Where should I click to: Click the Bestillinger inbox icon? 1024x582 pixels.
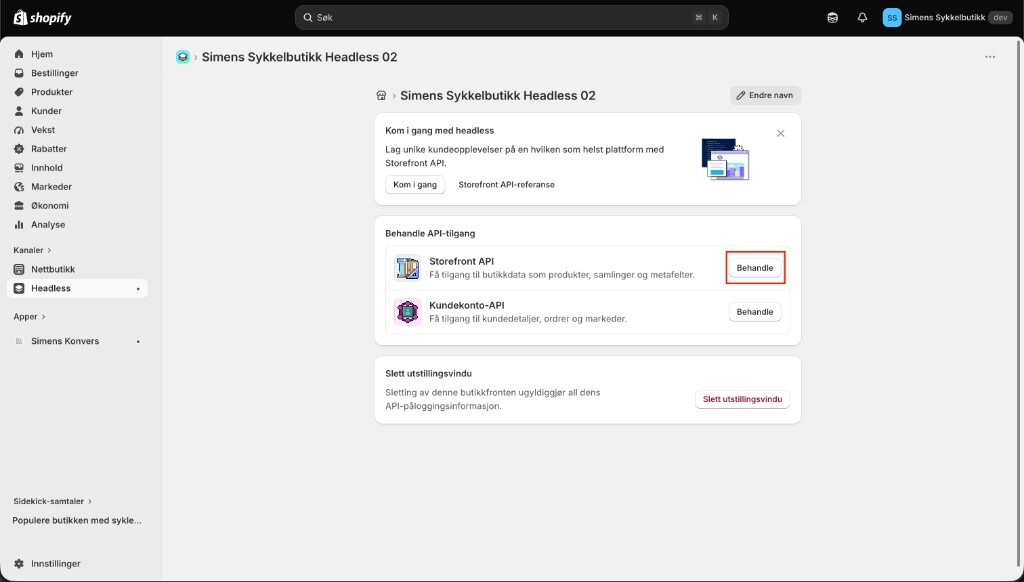[19, 73]
